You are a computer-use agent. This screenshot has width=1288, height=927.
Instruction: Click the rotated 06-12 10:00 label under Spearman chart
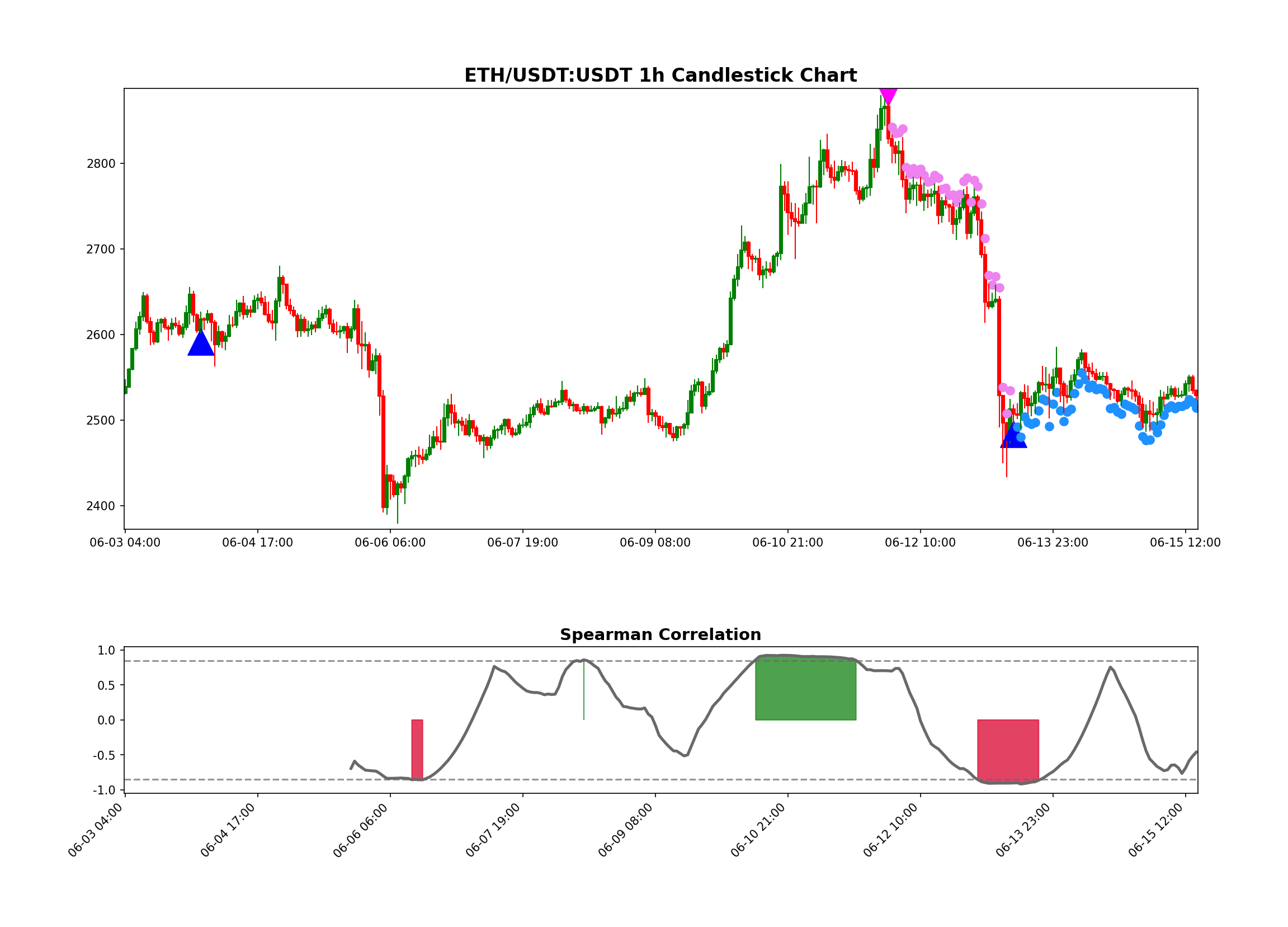pyautogui.click(x=890, y=830)
